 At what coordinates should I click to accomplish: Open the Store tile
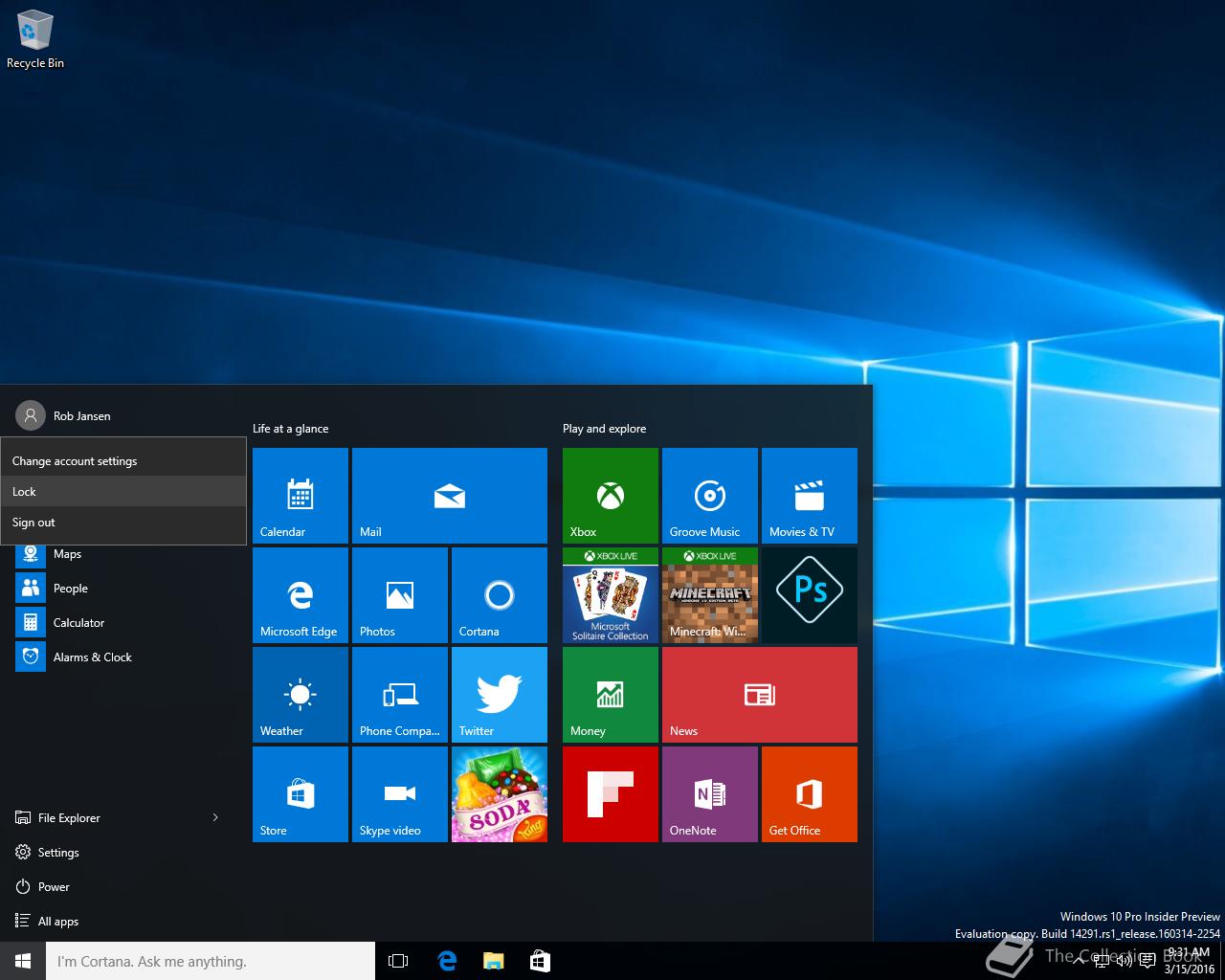(301, 794)
